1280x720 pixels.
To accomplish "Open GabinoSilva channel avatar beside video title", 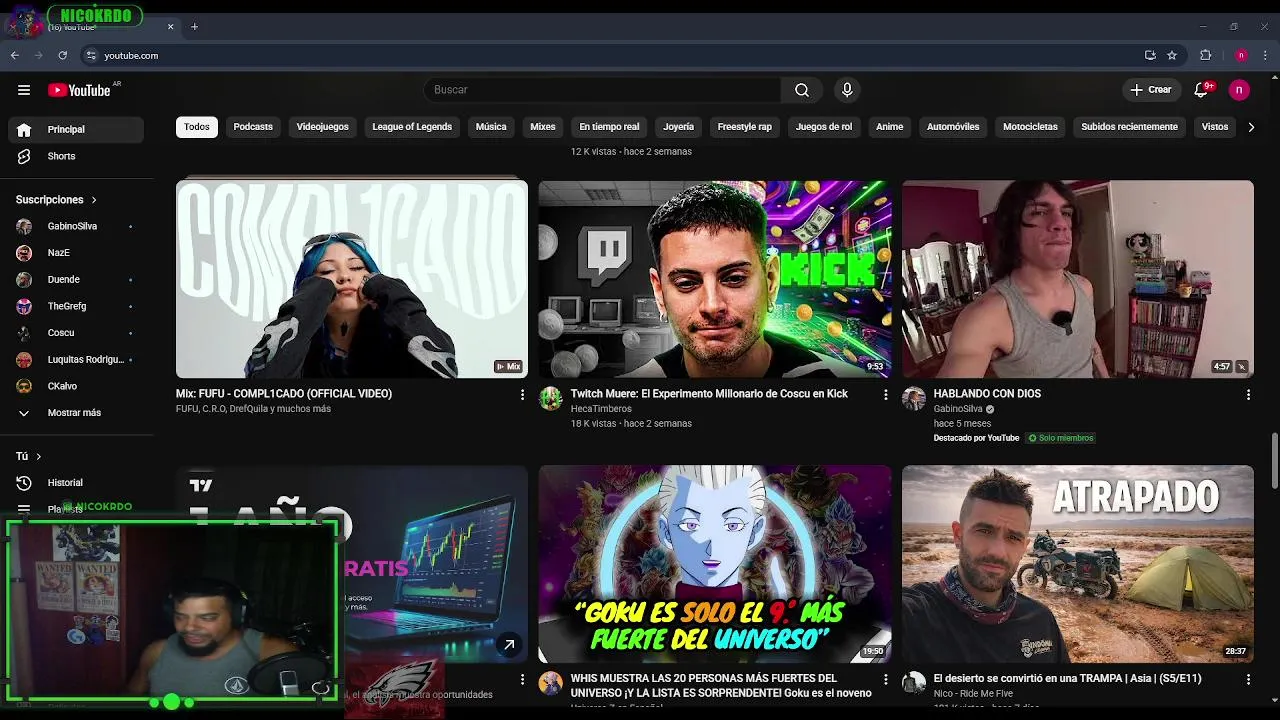I will pyautogui.click(x=914, y=399).
